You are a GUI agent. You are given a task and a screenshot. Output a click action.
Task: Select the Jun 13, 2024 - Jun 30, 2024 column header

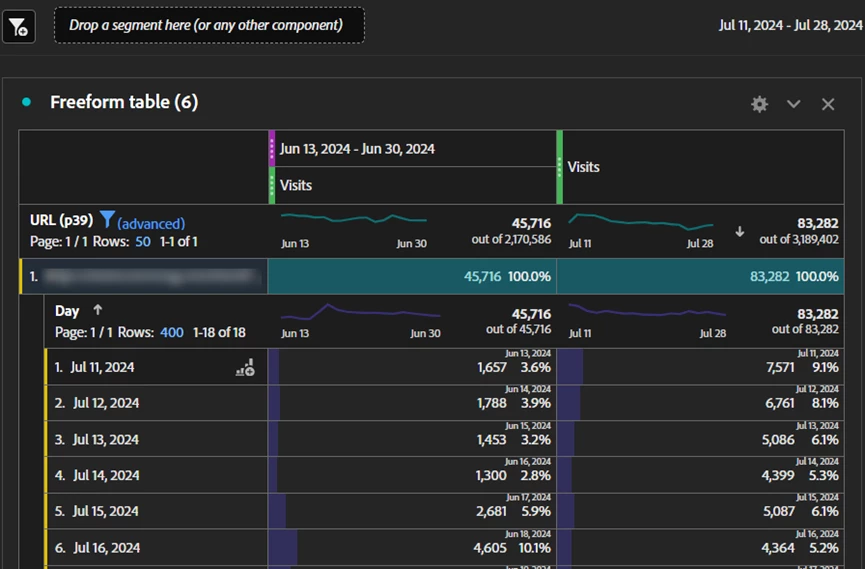[x=415, y=148]
